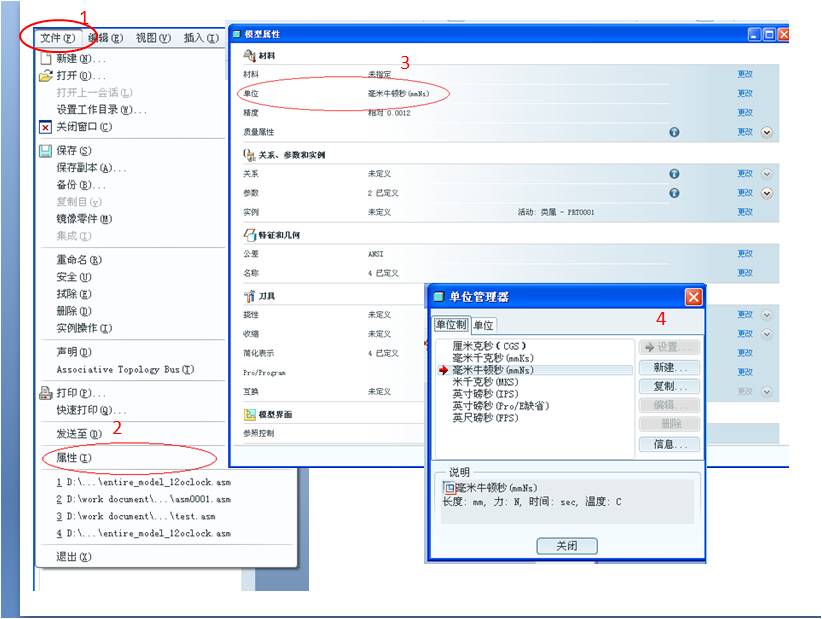Image resolution: width=822 pixels, height=619 pixels.
Task: Open recent file 3 test.asm
Action: [x=136, y=516]
